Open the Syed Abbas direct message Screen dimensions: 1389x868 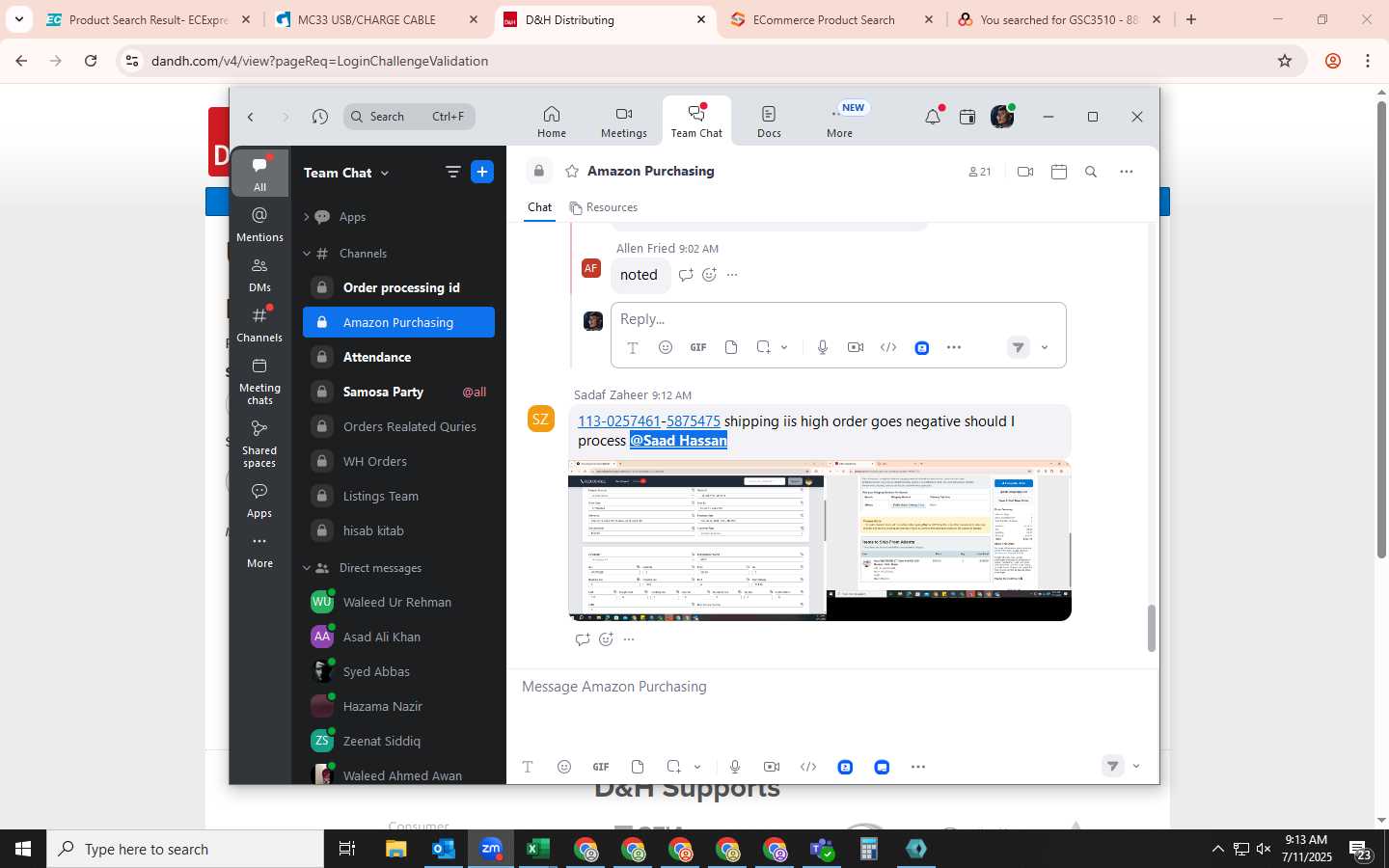coord(398,671)
